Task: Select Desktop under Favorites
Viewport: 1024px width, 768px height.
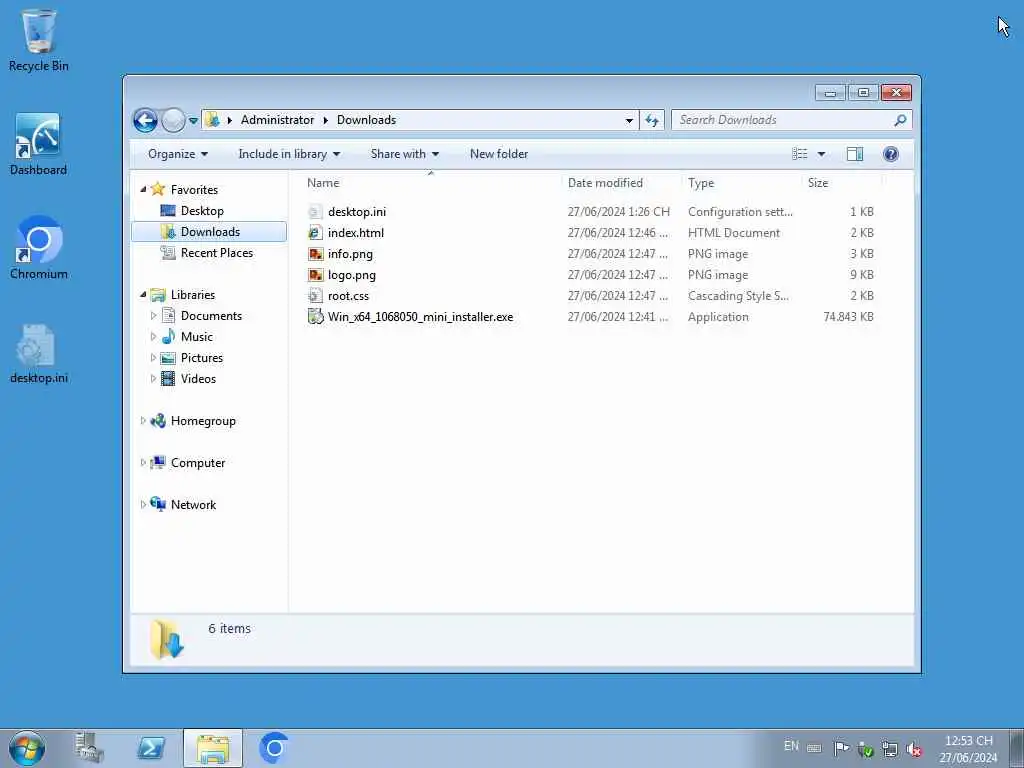Action: point(202,211)
